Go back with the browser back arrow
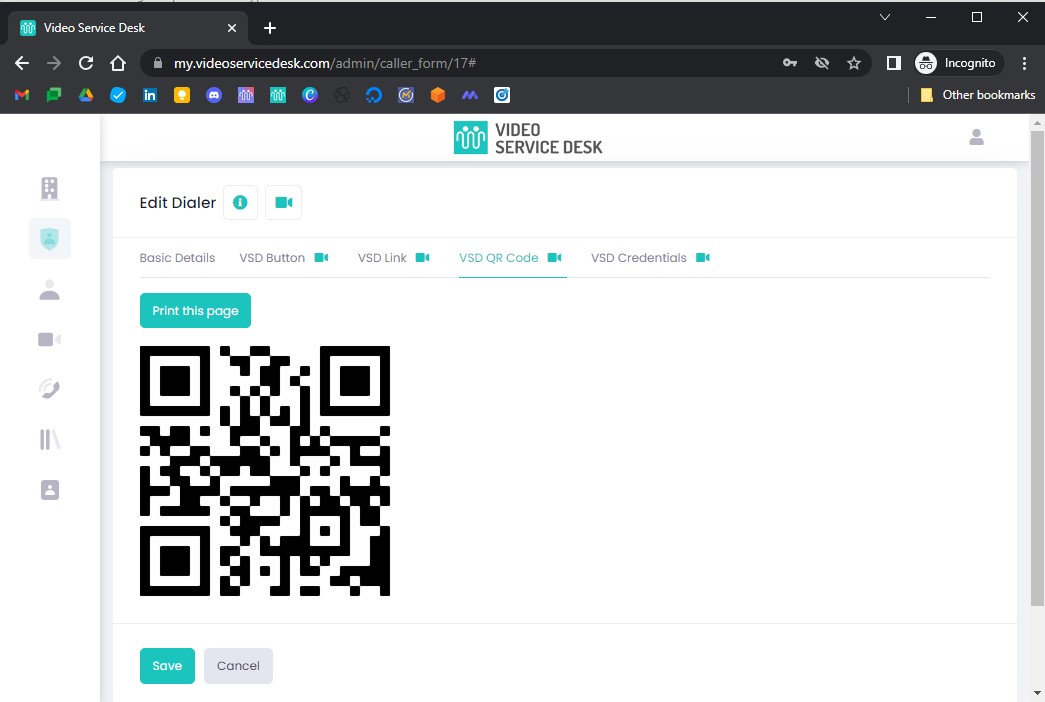The image size is (1045, 702). tap(22, 63)
